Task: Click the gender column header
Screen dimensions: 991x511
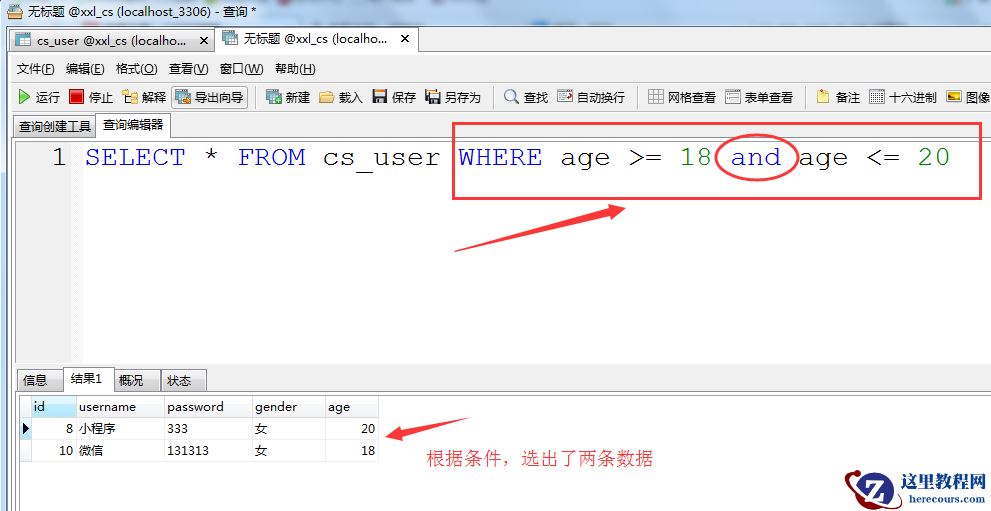Action: pos(288,407)
